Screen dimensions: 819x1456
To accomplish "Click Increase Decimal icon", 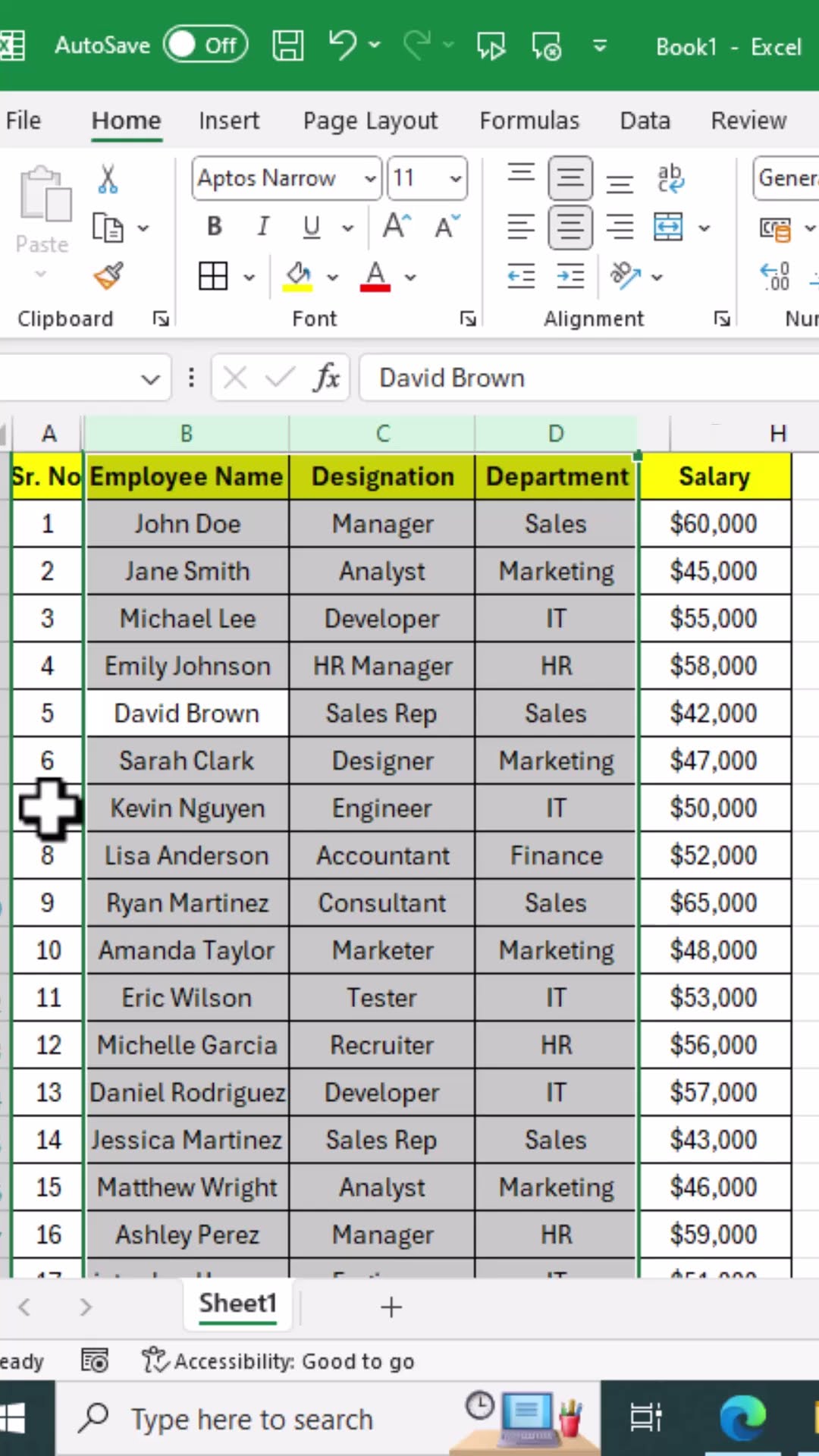I will [775, 276].
